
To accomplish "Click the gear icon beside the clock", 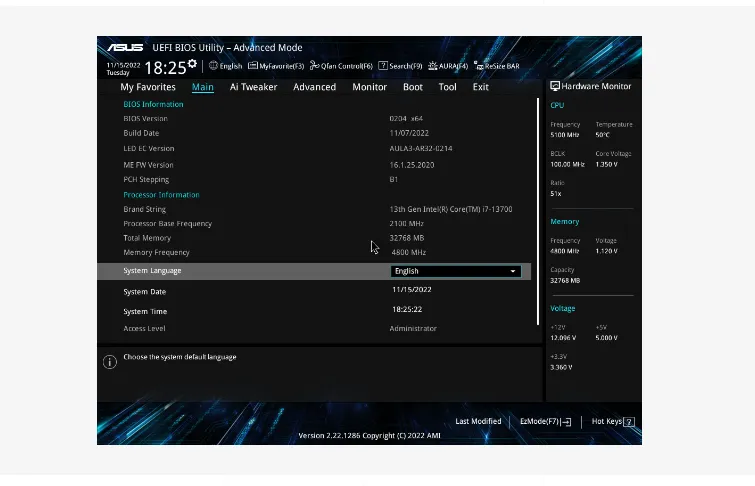I will [x=192, y=64].
